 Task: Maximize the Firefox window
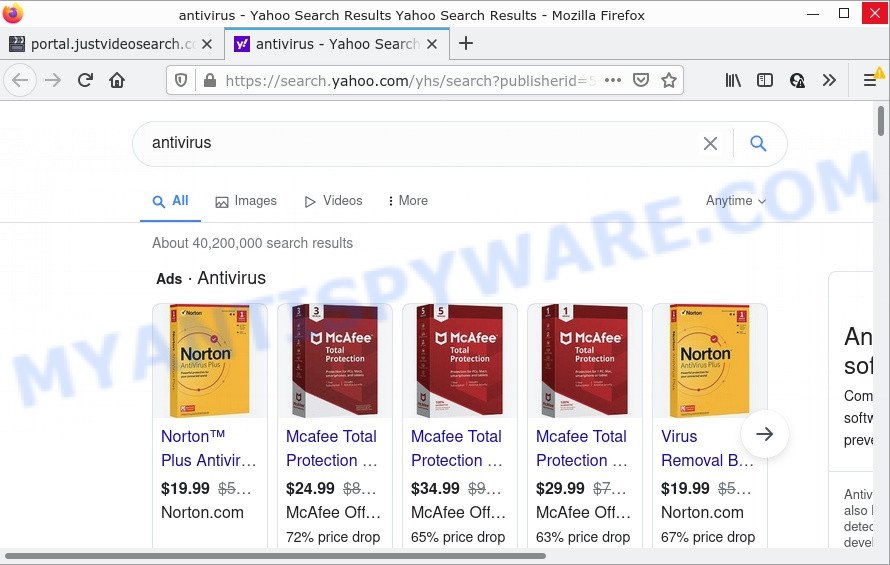click(843, 13)
